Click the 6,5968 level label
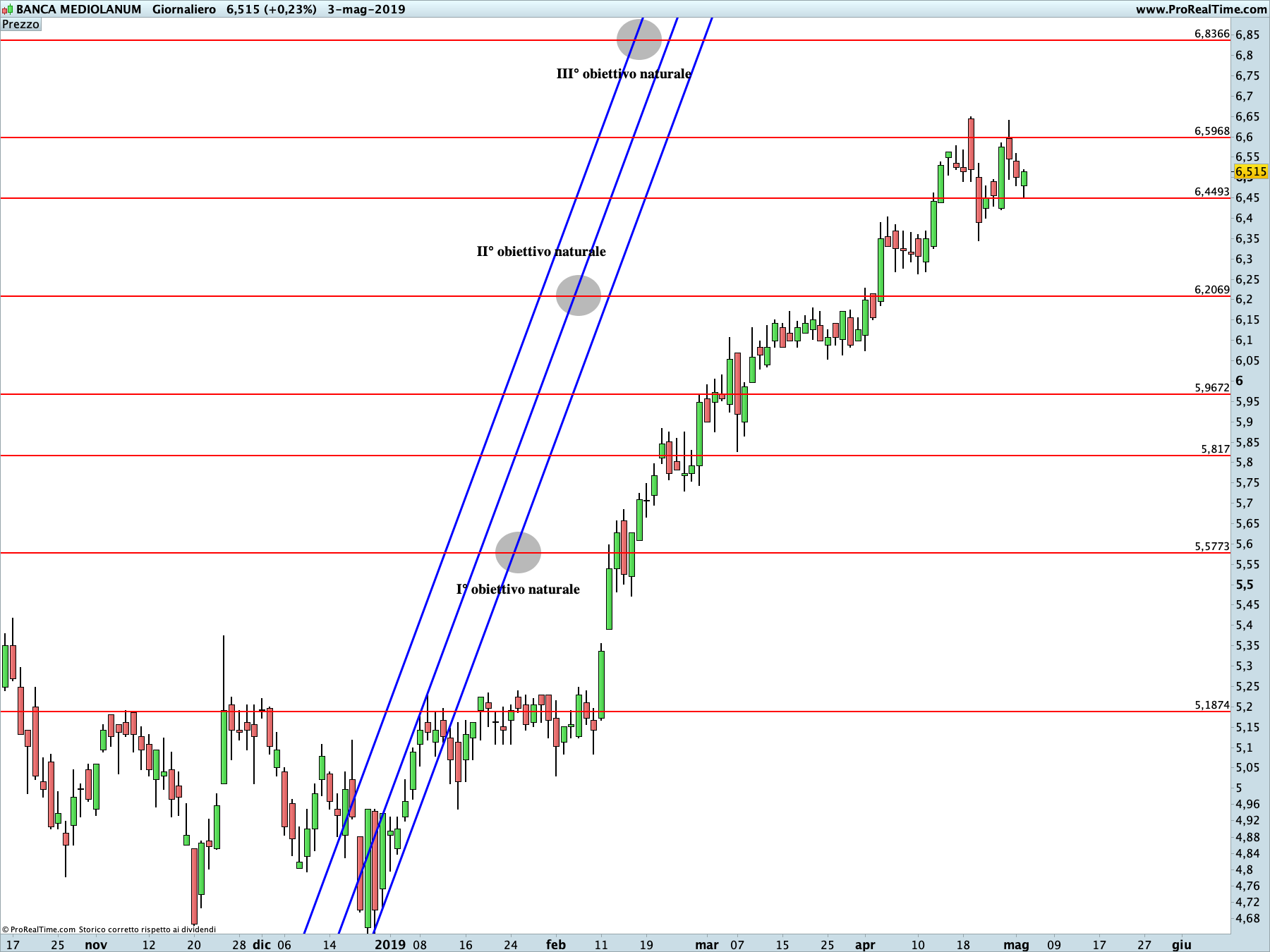Viewport: 1270px width, 952px height. (x=1212, y=131)
